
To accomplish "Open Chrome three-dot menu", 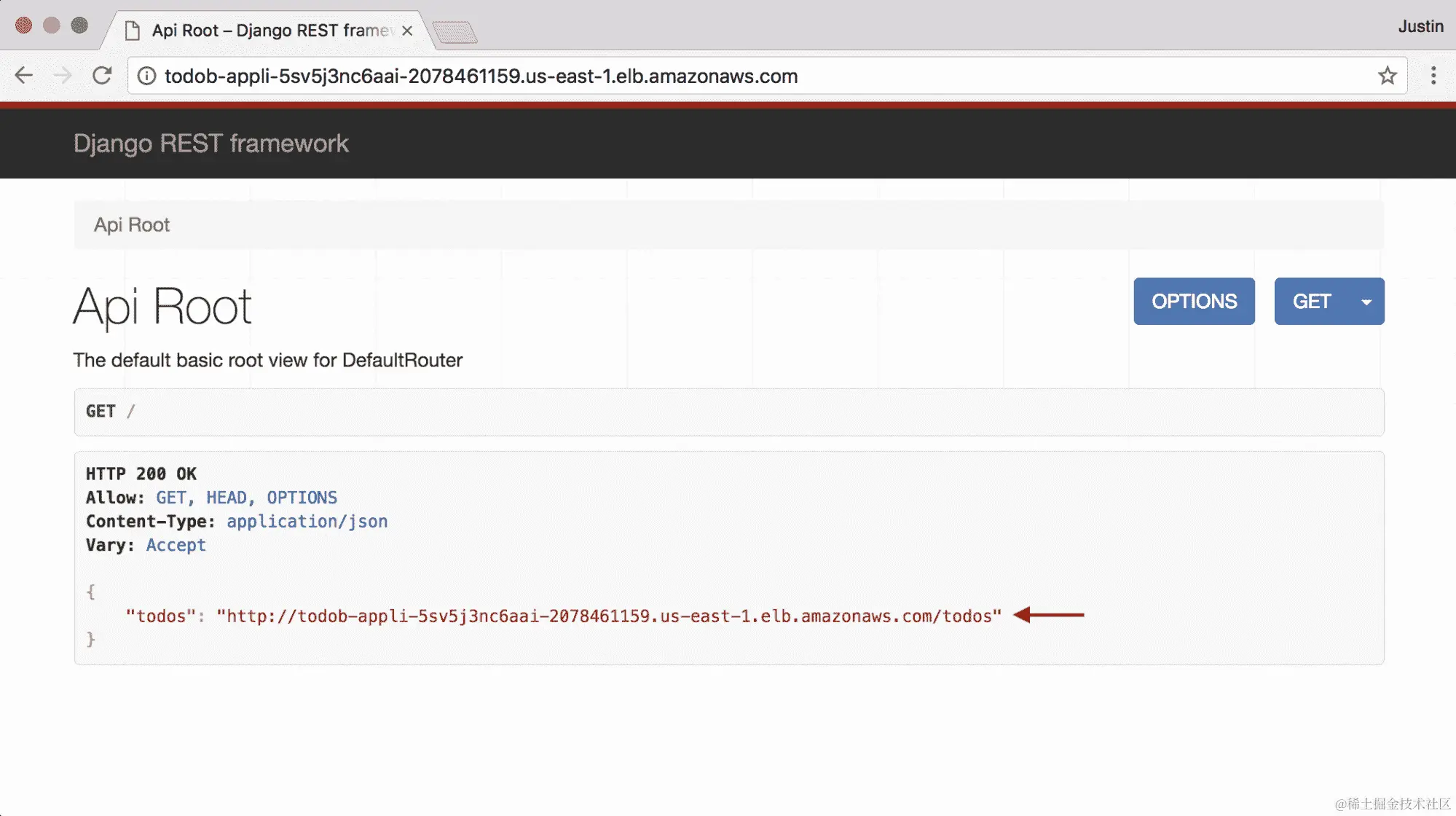I will click(x=1433, y=76).
